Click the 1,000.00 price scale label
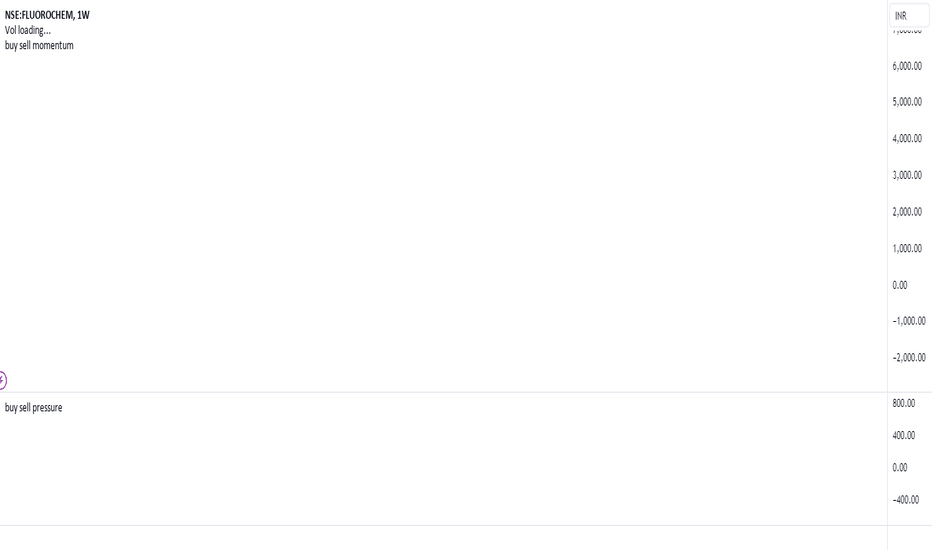Image resolution: width=932 pixels, height=550 pixels. (x=907, y=249)
